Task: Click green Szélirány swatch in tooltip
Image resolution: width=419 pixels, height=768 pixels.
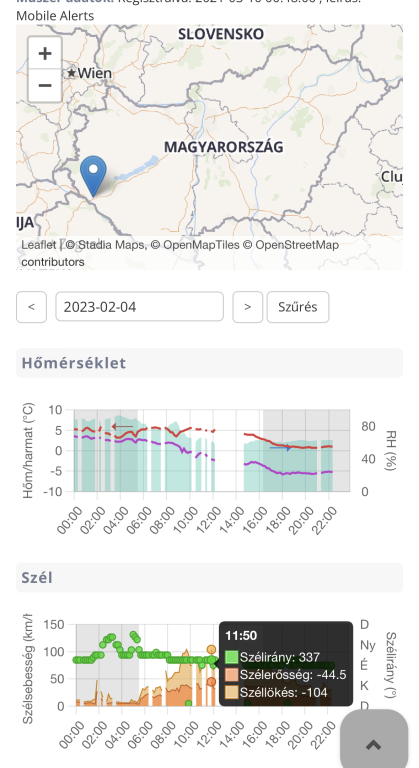Action: pyautogui.click(x=231, y=657)
